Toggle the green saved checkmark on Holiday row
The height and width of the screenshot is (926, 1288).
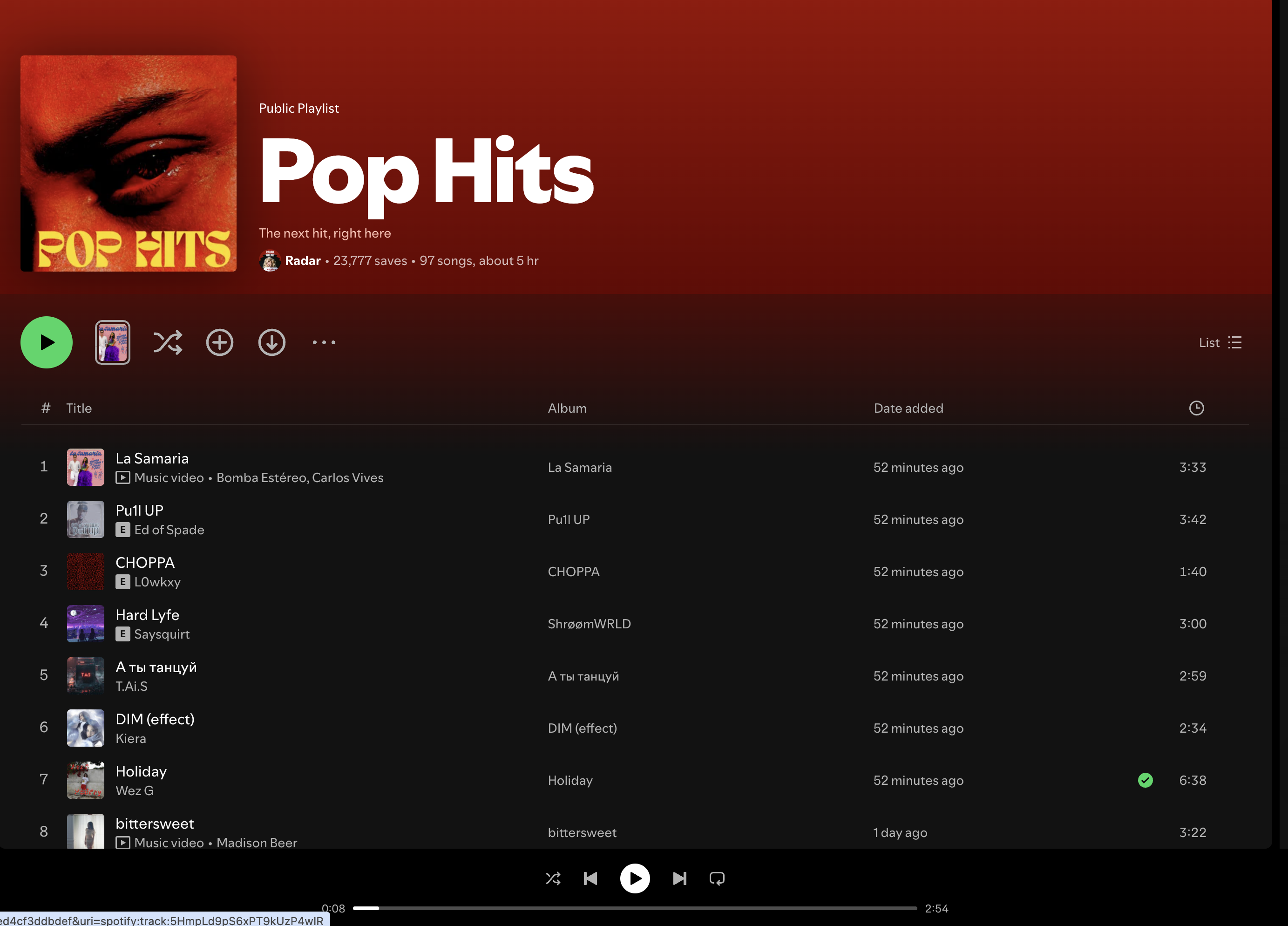pos(1146,781)
